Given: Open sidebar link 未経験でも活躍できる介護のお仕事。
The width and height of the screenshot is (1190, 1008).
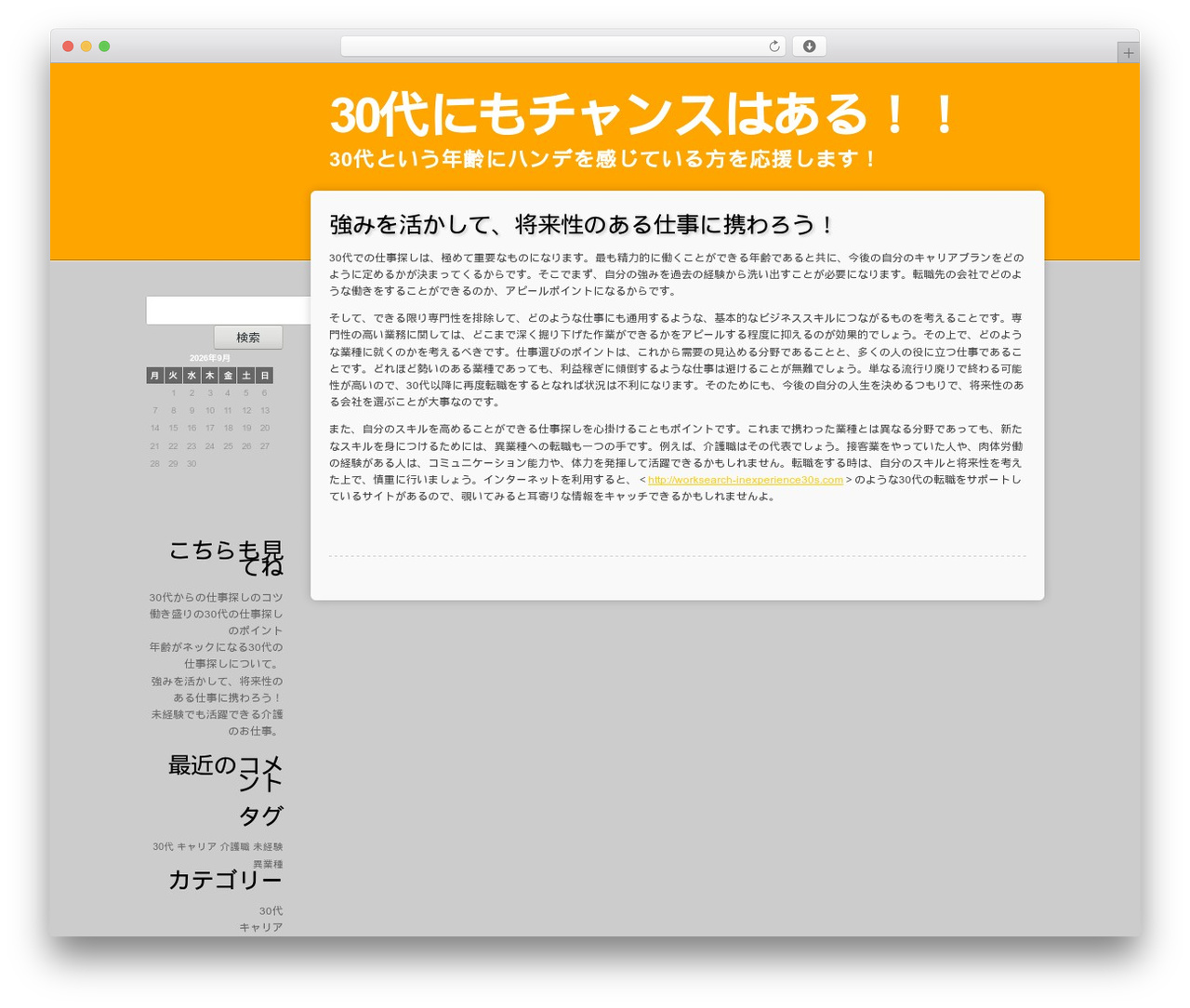Looking at the screenshot, I should point(217,723).
